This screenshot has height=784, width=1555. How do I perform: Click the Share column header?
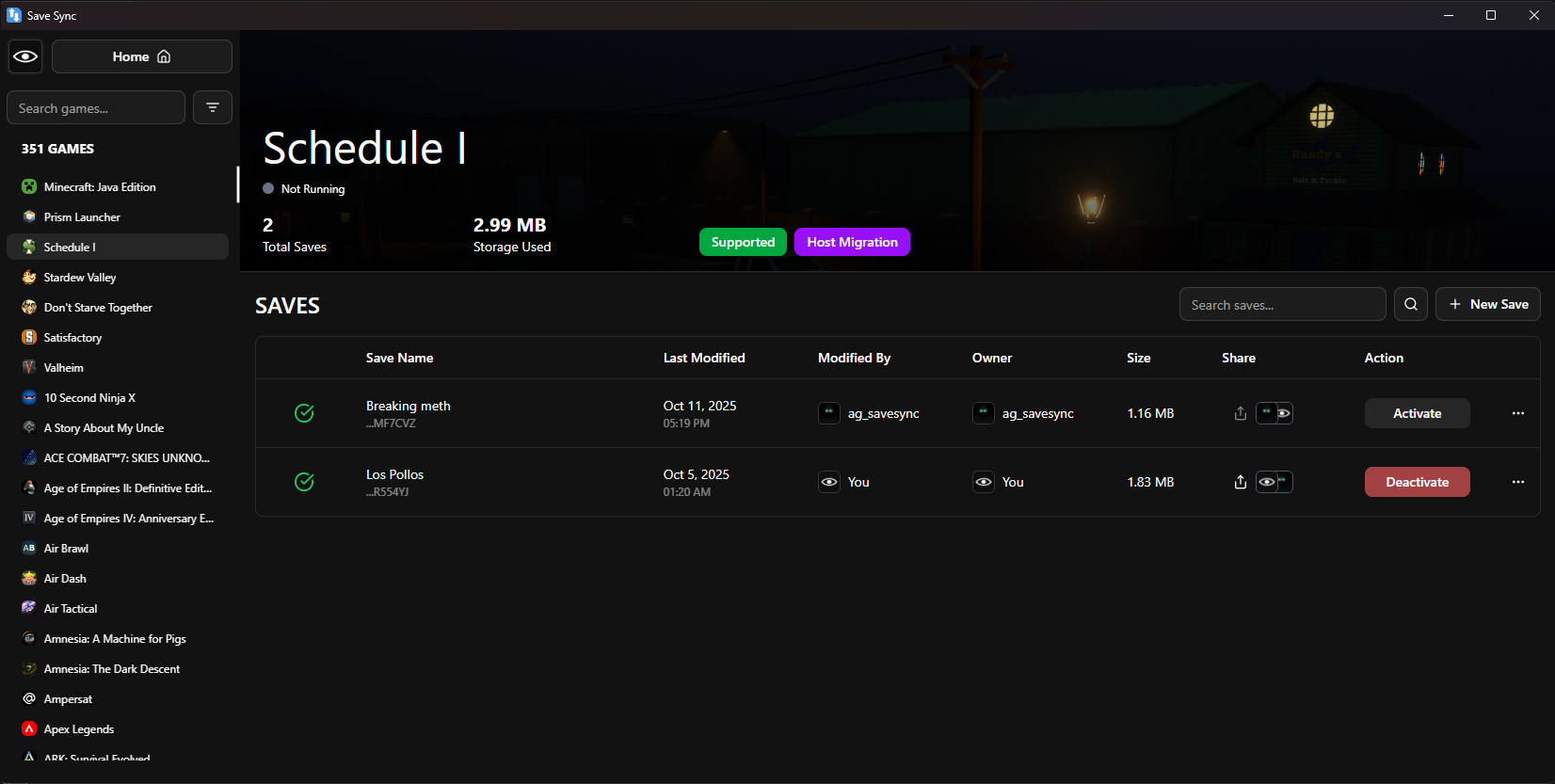tap(1239, 358)
